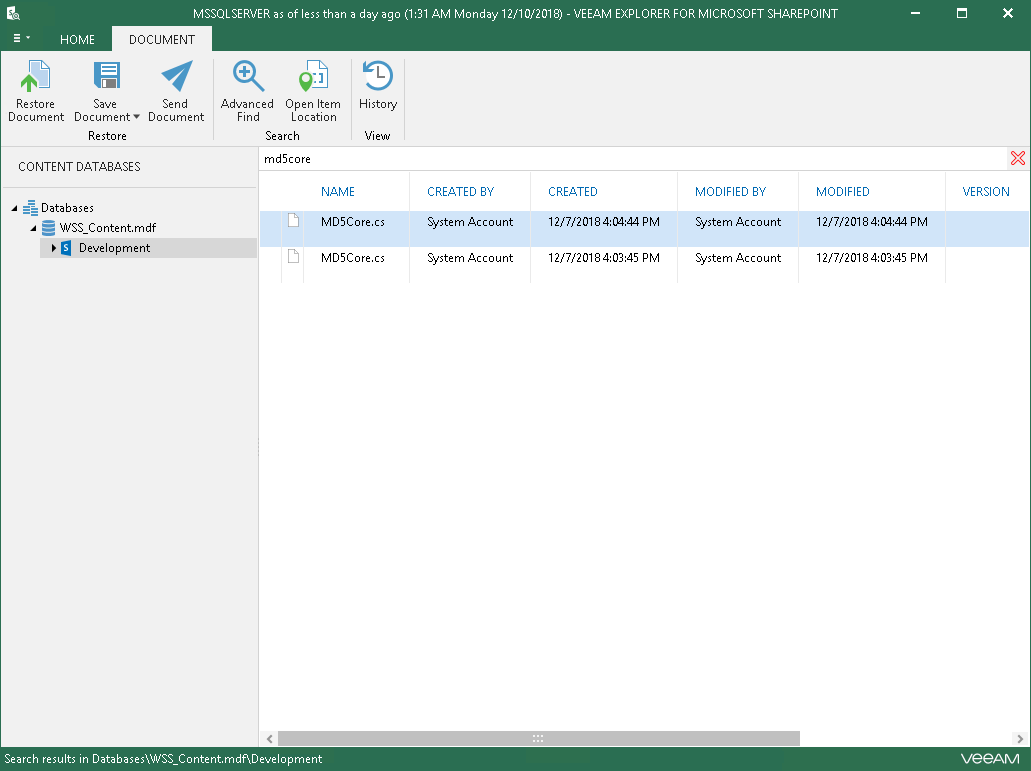1031x771 pixels.
Task: Click the WSS_Content.mdf database cylinder icon
Action: click(49, 228)
